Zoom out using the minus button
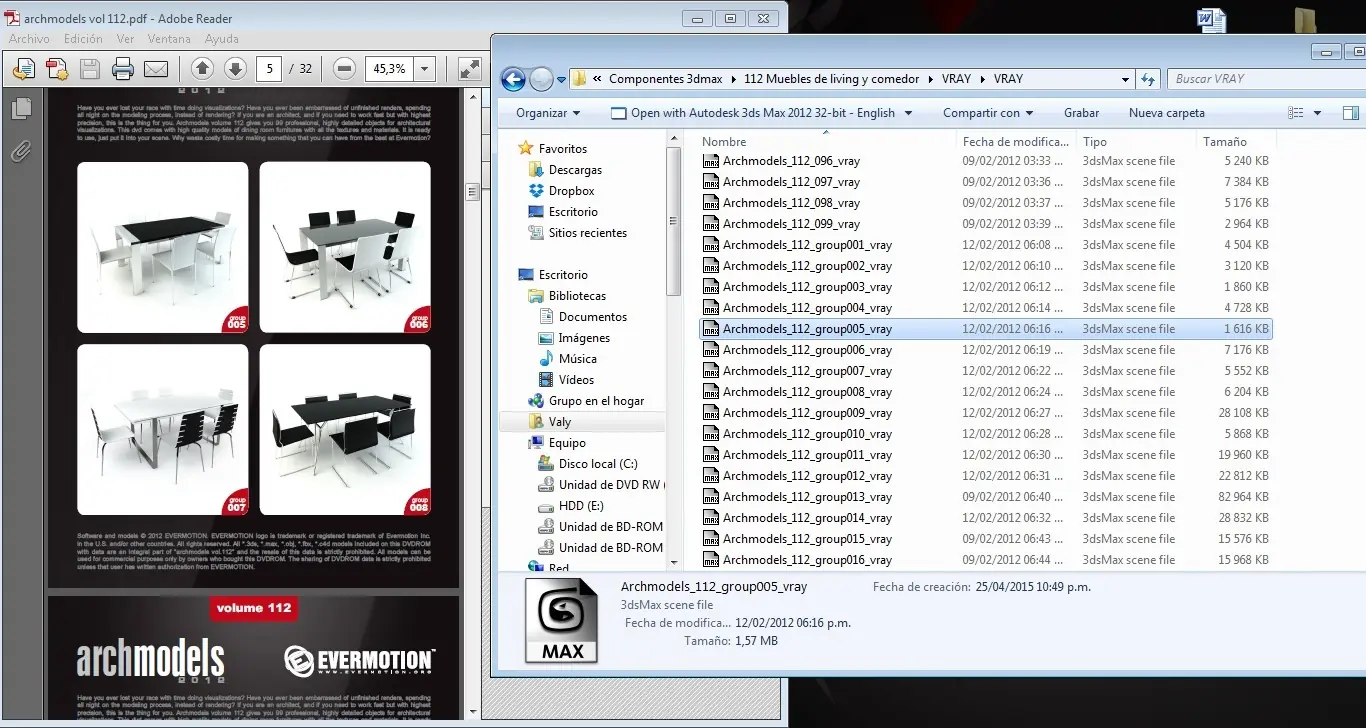 345,69
